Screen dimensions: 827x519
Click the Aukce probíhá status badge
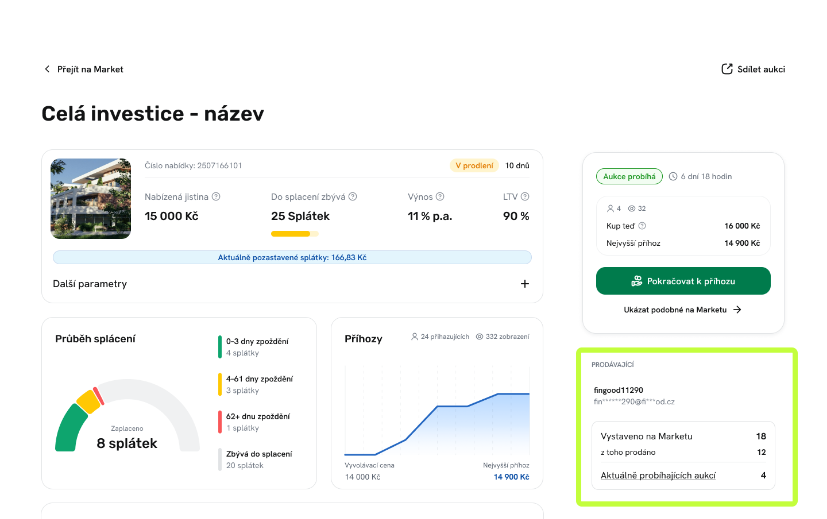pyautogui.click(x=629, y=176)
